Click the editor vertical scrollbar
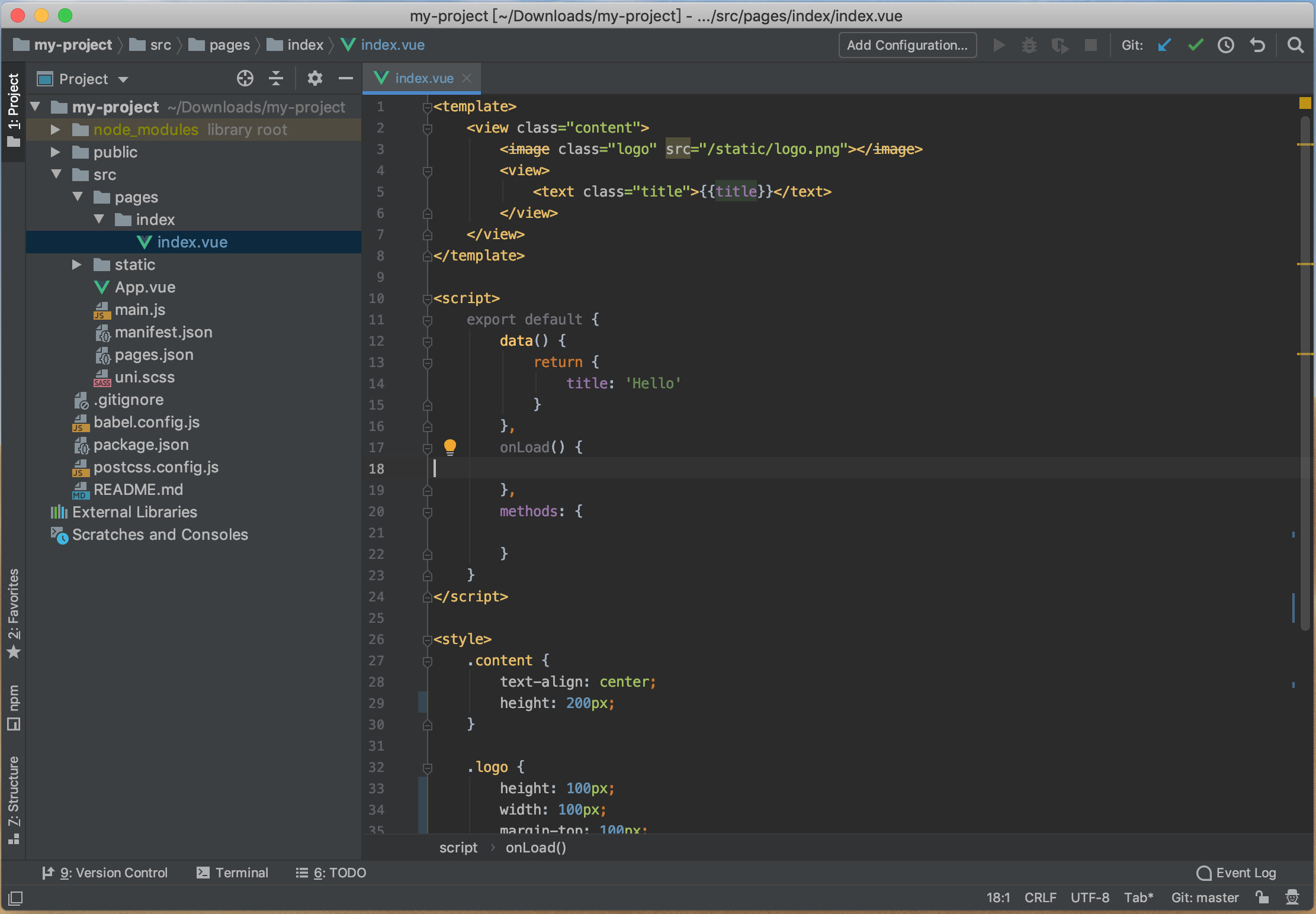 coord(1305,373)
